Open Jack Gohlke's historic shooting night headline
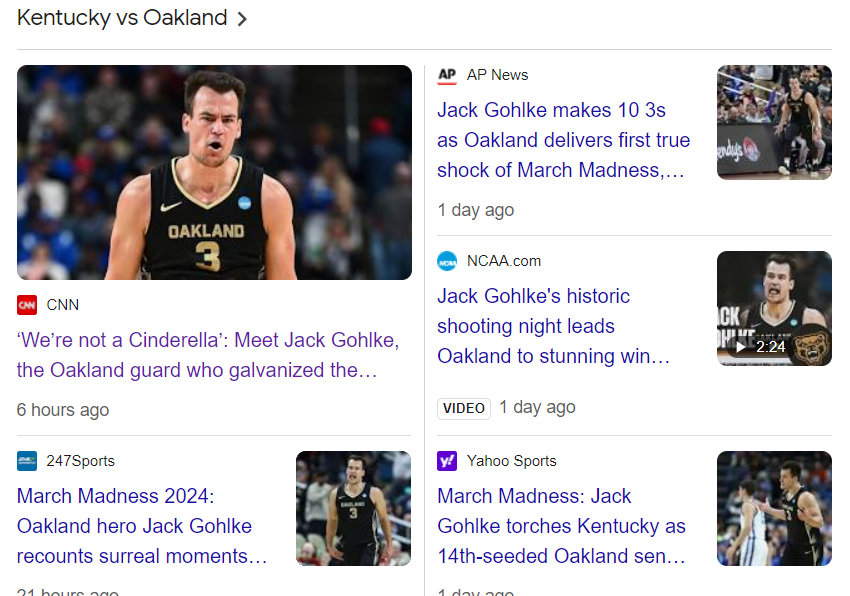 (x=553, y=326)
